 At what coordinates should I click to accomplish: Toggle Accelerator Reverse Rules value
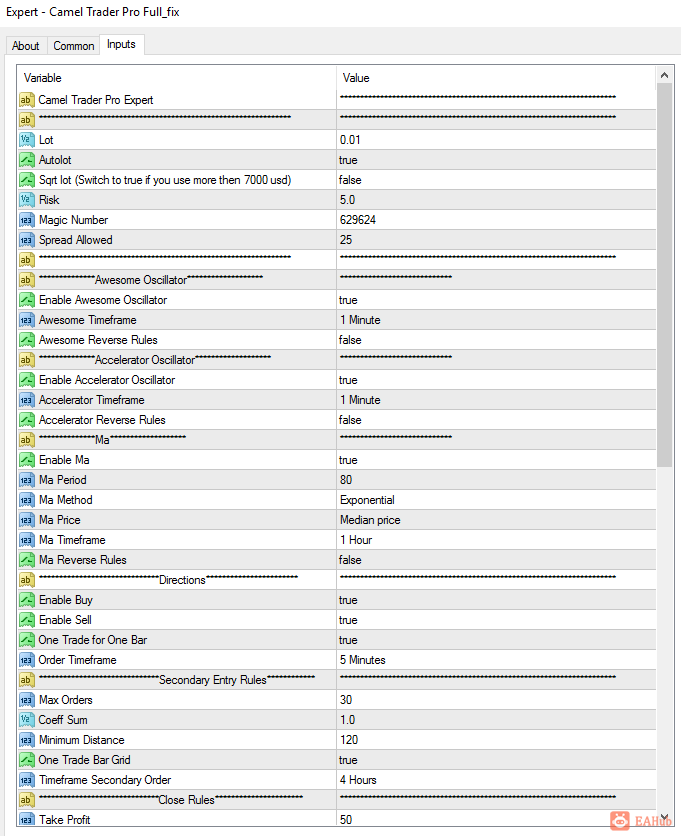pos(496,420)
